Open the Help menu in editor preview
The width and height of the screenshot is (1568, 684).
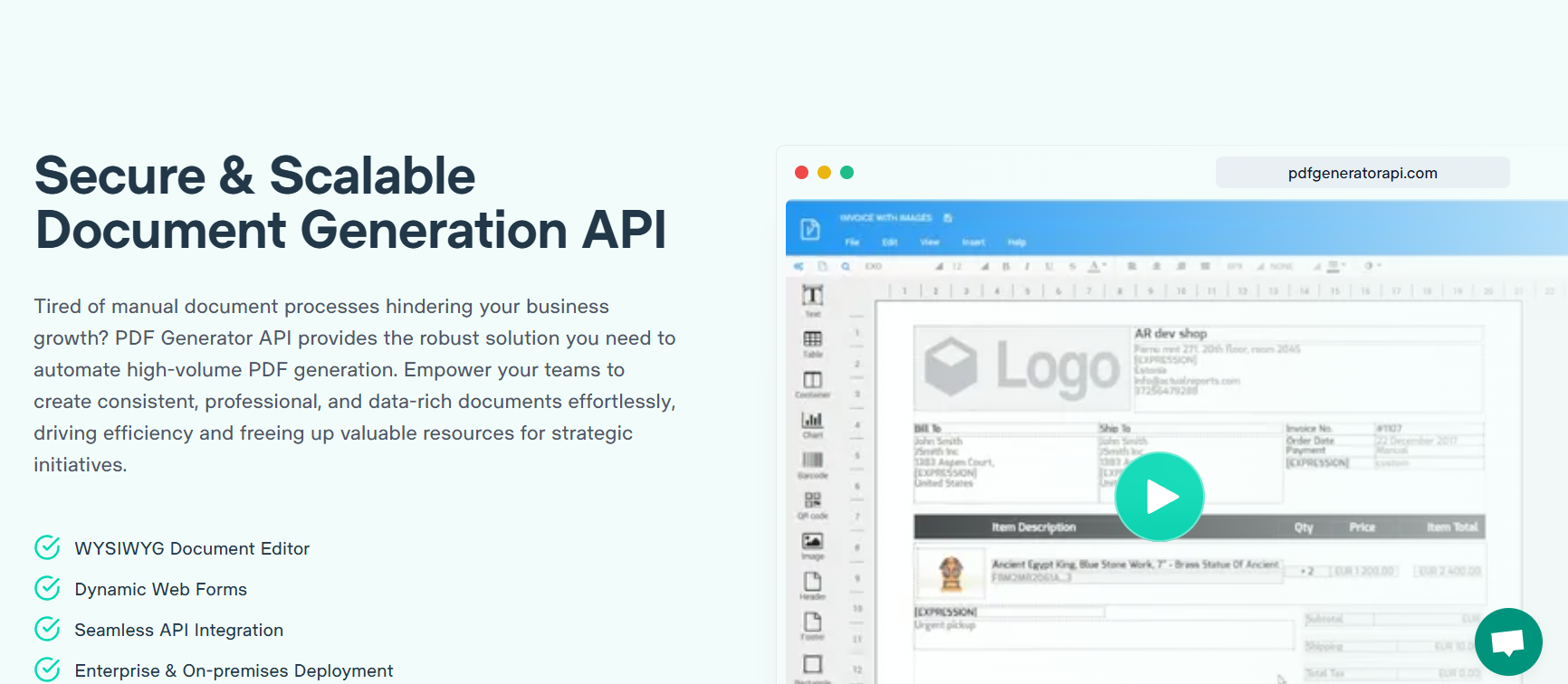[1017, 242]
